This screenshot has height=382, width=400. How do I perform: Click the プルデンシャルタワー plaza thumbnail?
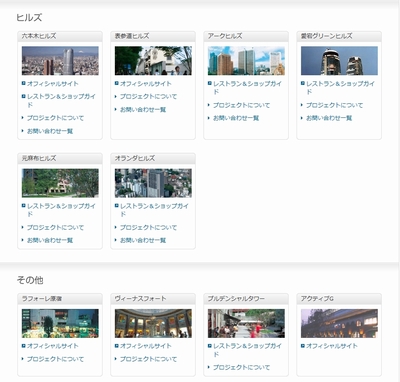[x=246, y=323]
